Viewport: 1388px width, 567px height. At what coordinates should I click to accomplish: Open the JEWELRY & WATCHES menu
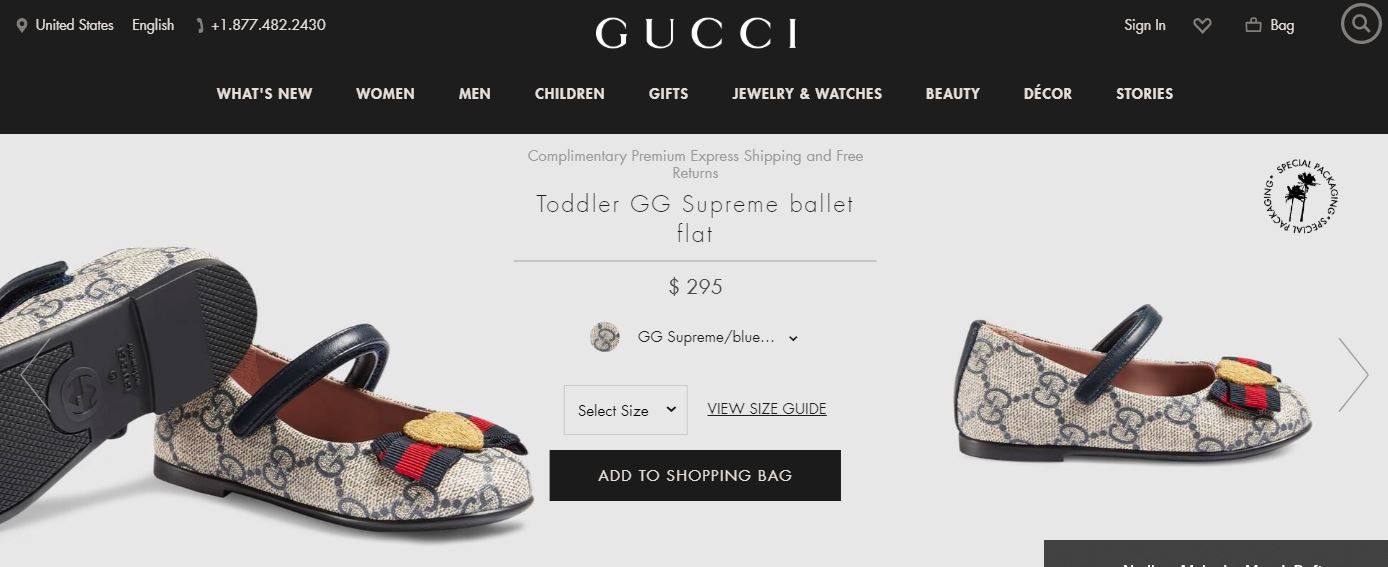pos(807,94)
